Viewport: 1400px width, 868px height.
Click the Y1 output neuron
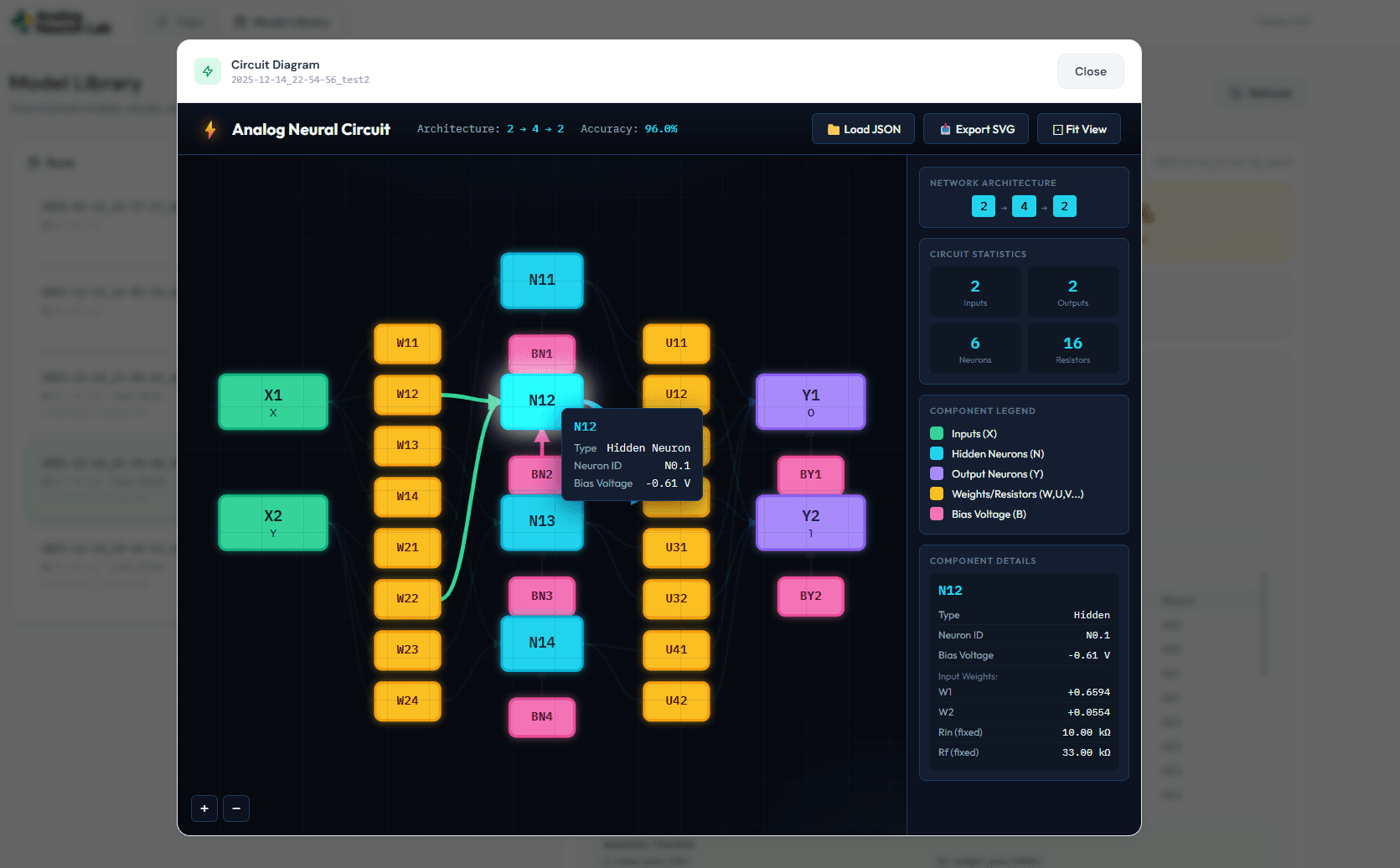pyautogui.click(x=810, y=401)
